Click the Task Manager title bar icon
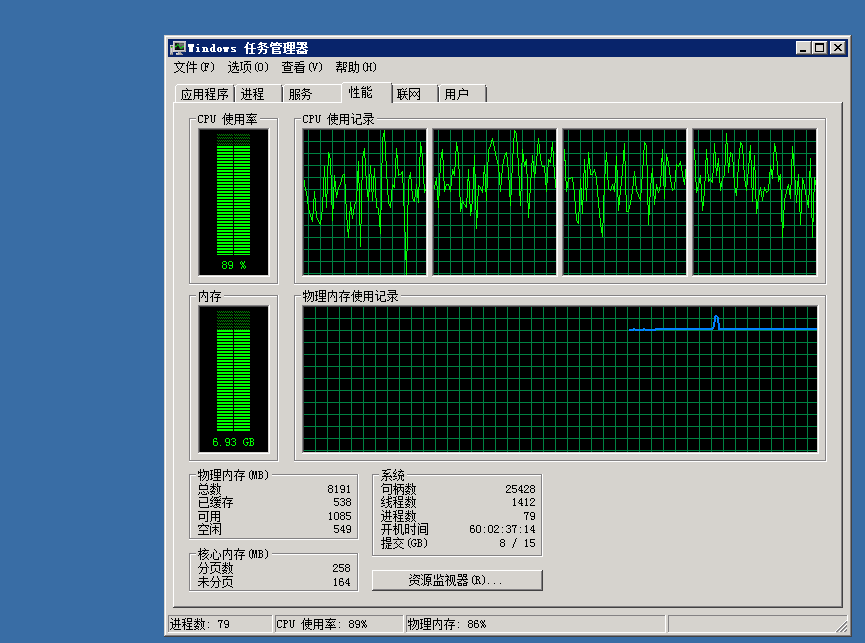865x643 pixels. (x=178, y=48)
